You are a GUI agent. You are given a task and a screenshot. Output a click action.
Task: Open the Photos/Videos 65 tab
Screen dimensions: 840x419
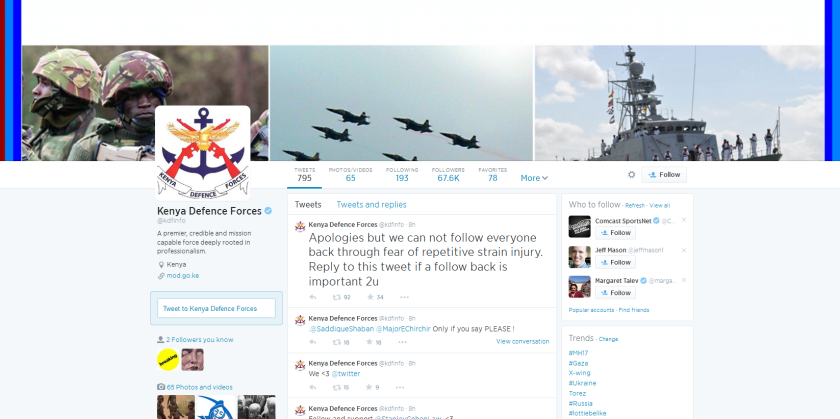350,175
